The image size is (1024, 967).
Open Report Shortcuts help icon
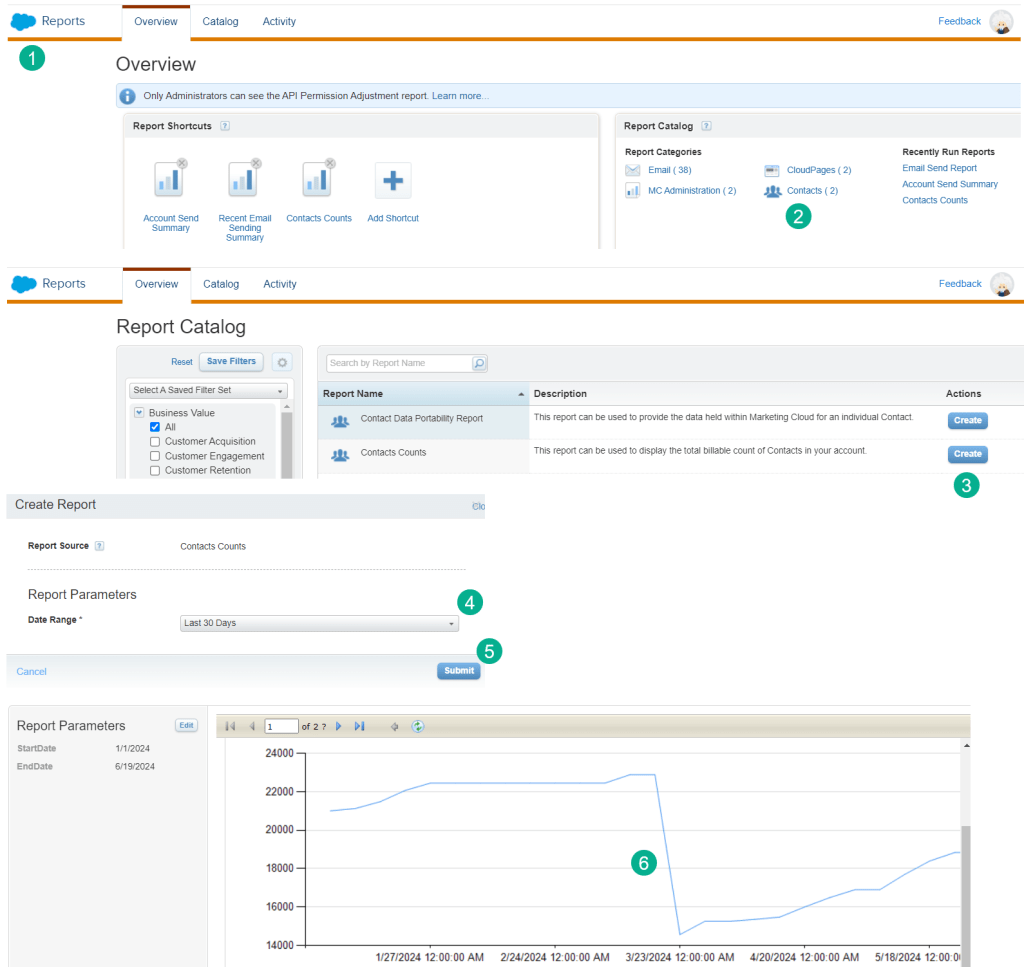point(225,126)
